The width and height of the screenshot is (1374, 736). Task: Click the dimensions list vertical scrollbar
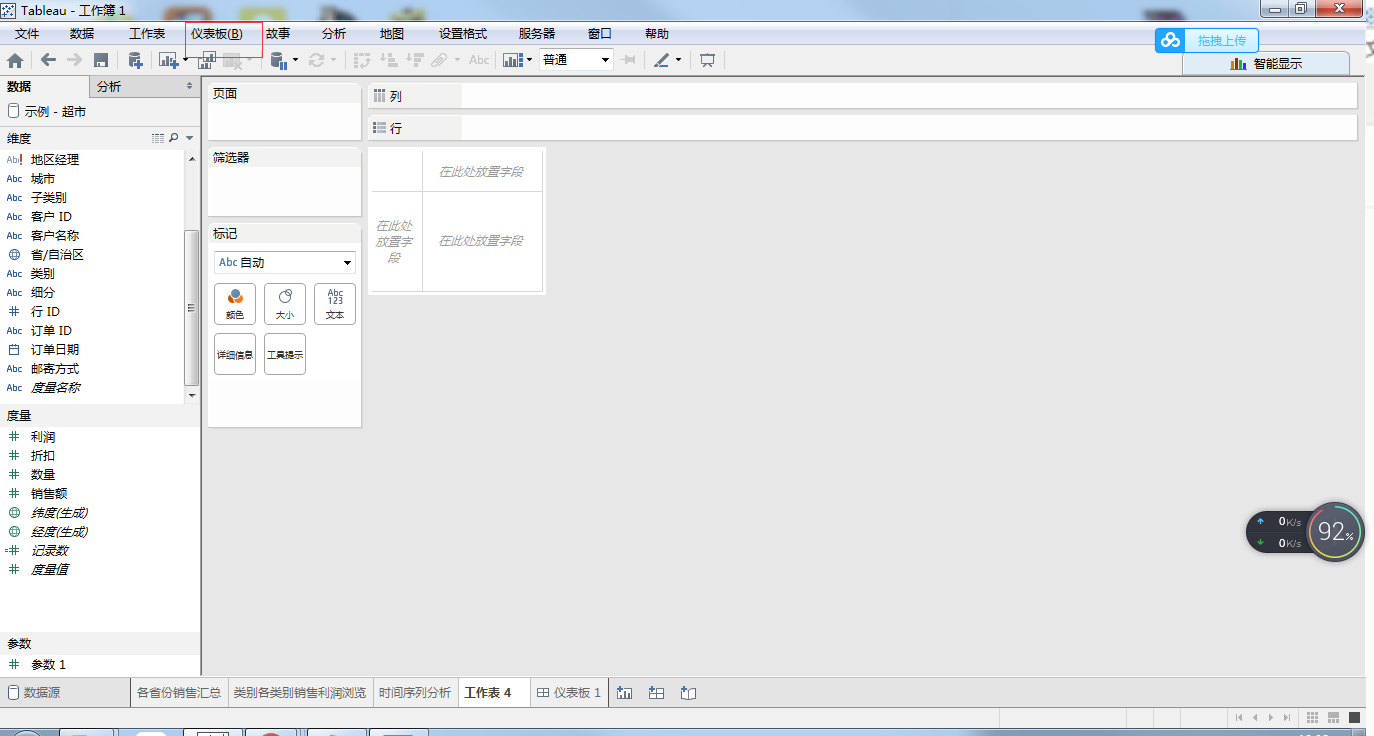(192, 307)
